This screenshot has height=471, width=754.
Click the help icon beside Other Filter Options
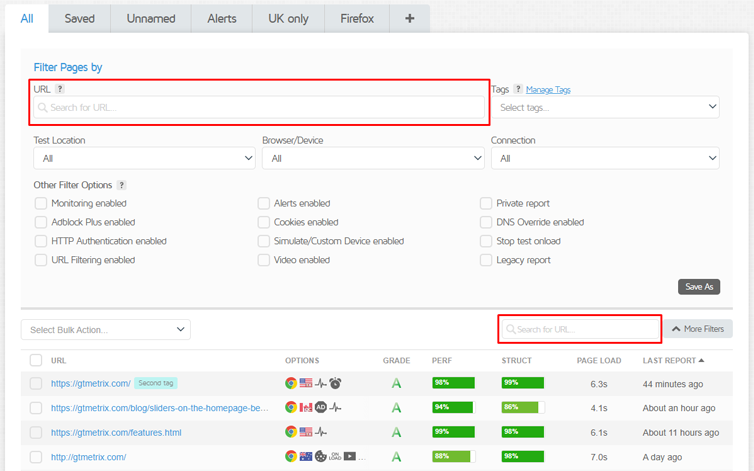coord(121,185)
